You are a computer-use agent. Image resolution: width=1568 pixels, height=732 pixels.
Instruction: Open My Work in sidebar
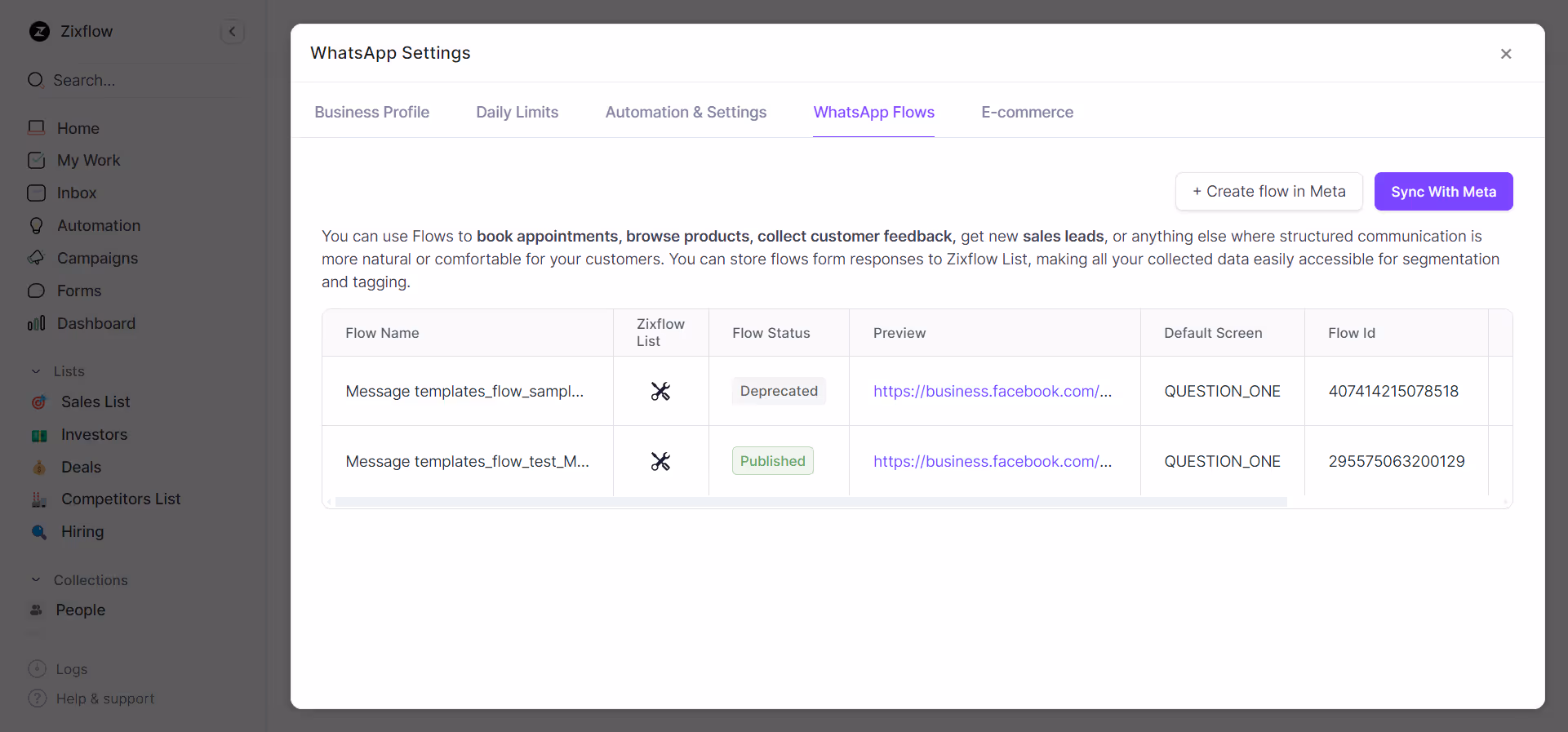coord(88,160)
